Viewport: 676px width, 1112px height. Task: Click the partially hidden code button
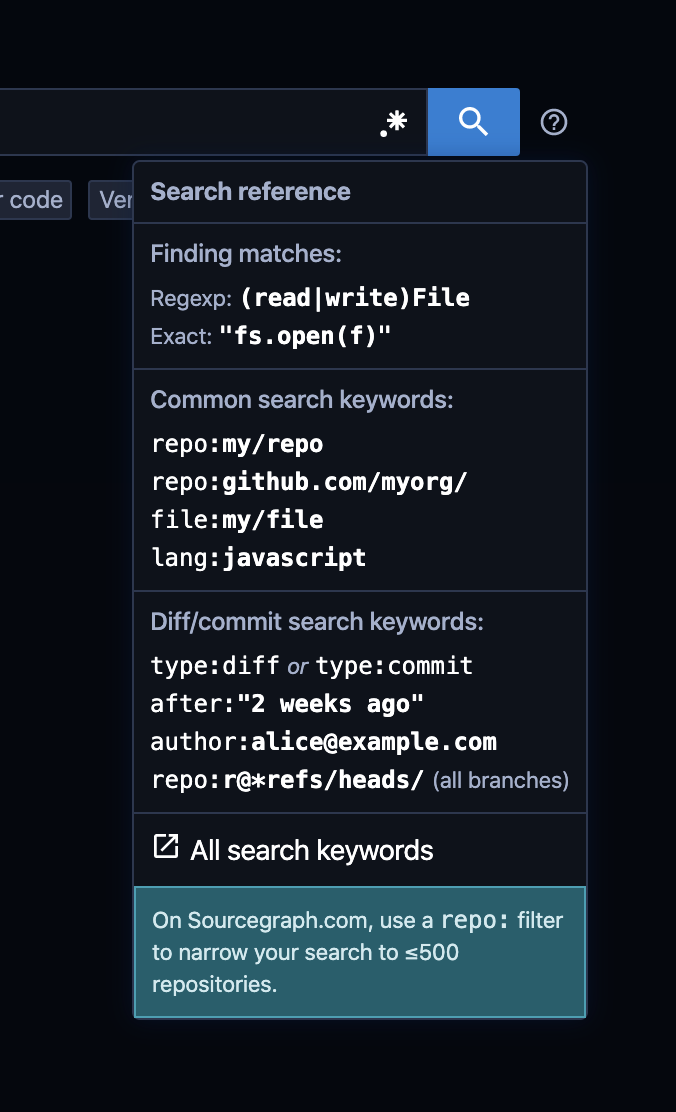35,200
